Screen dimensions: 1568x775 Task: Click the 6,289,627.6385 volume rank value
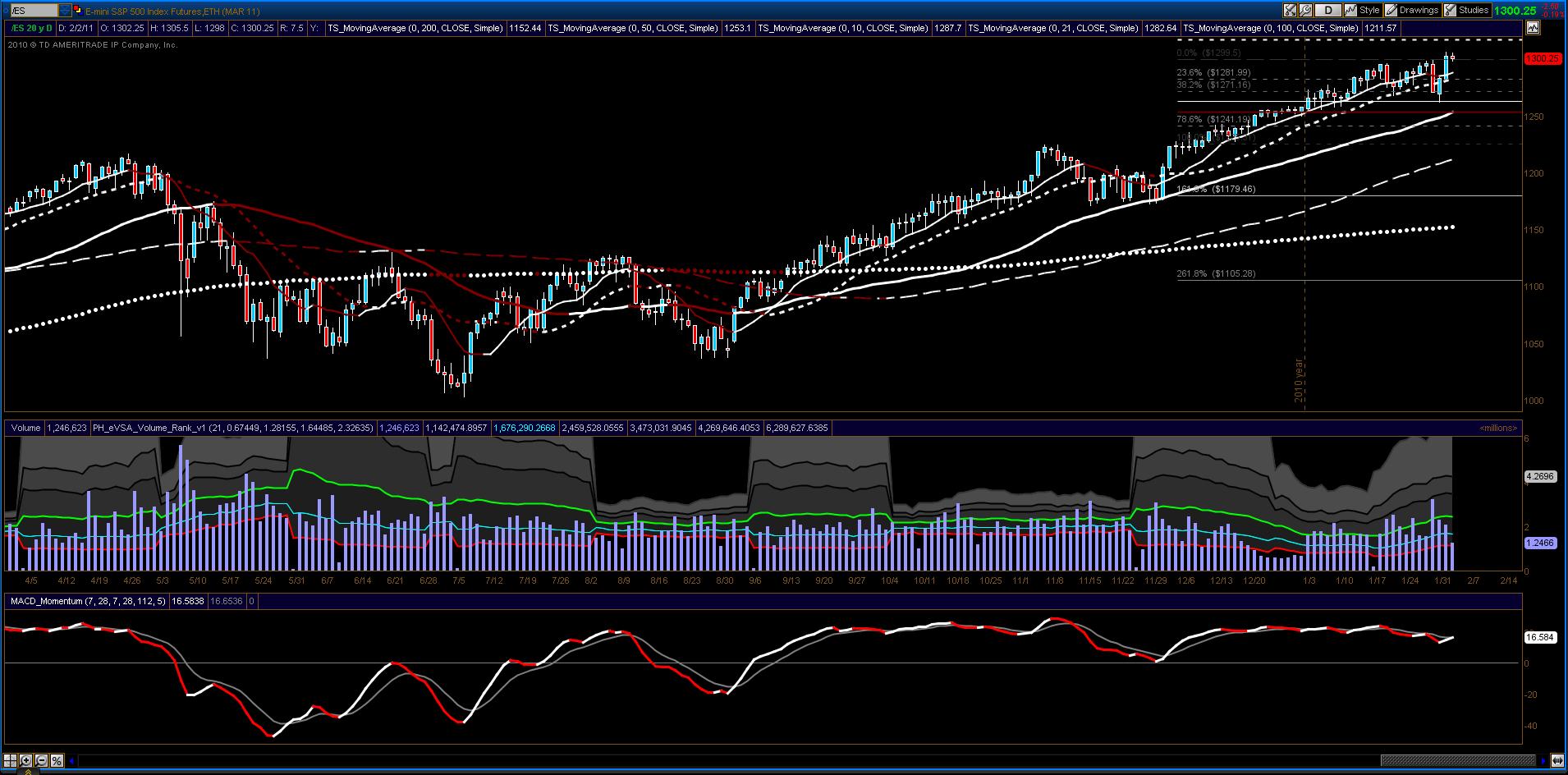[x=797, y=428]
